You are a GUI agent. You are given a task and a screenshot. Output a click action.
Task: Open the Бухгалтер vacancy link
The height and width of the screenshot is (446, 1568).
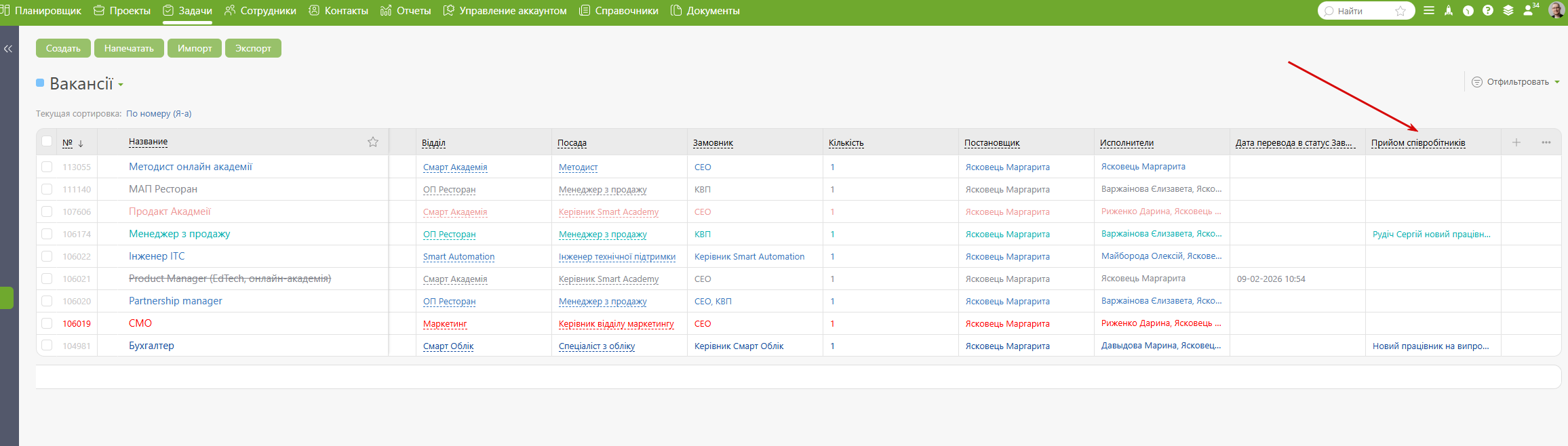[151, 346]
